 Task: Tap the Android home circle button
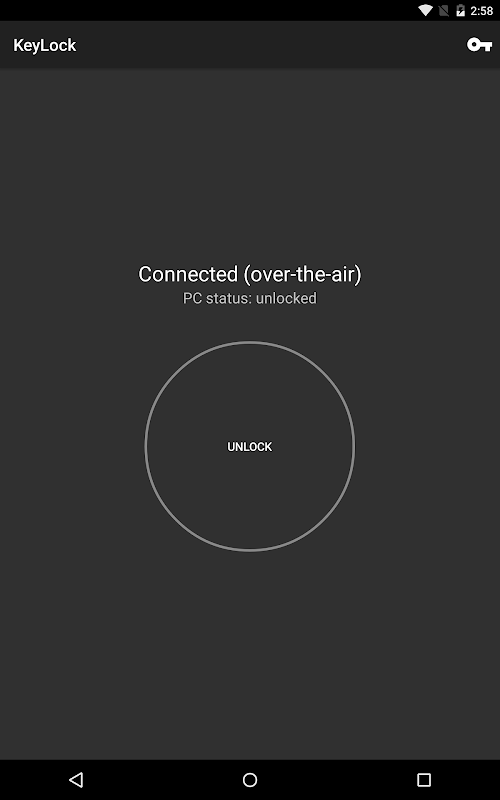pos(250,779)
